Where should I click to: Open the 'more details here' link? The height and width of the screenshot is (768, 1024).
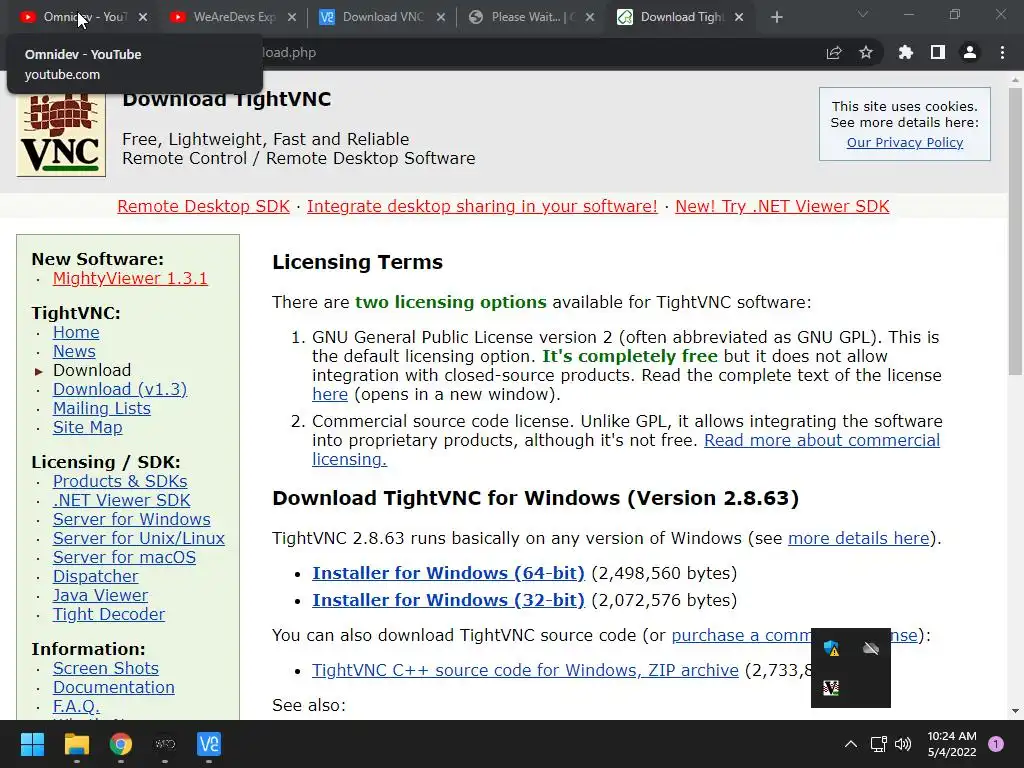coord(858,538)
